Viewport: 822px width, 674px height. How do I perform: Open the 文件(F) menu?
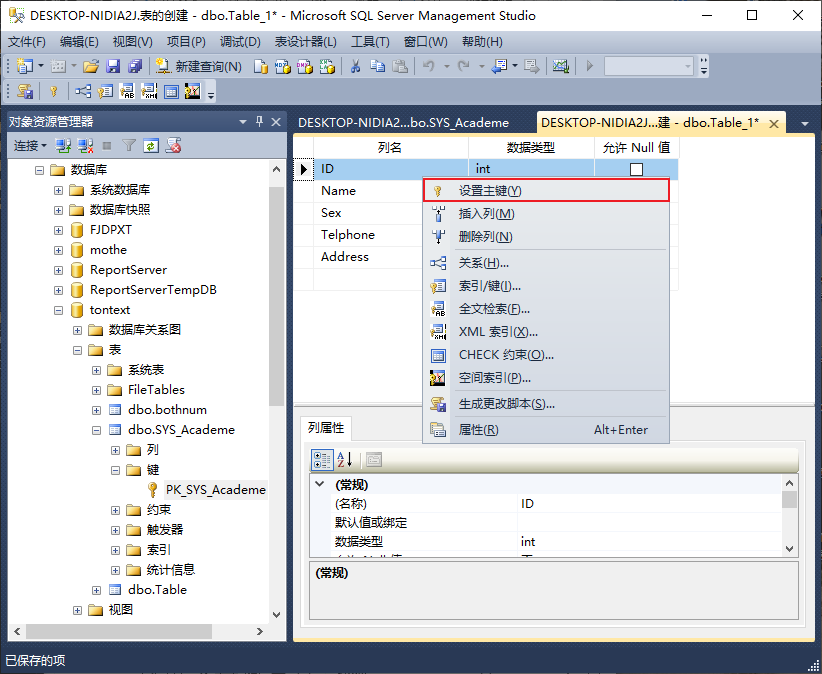coord(27,41)
